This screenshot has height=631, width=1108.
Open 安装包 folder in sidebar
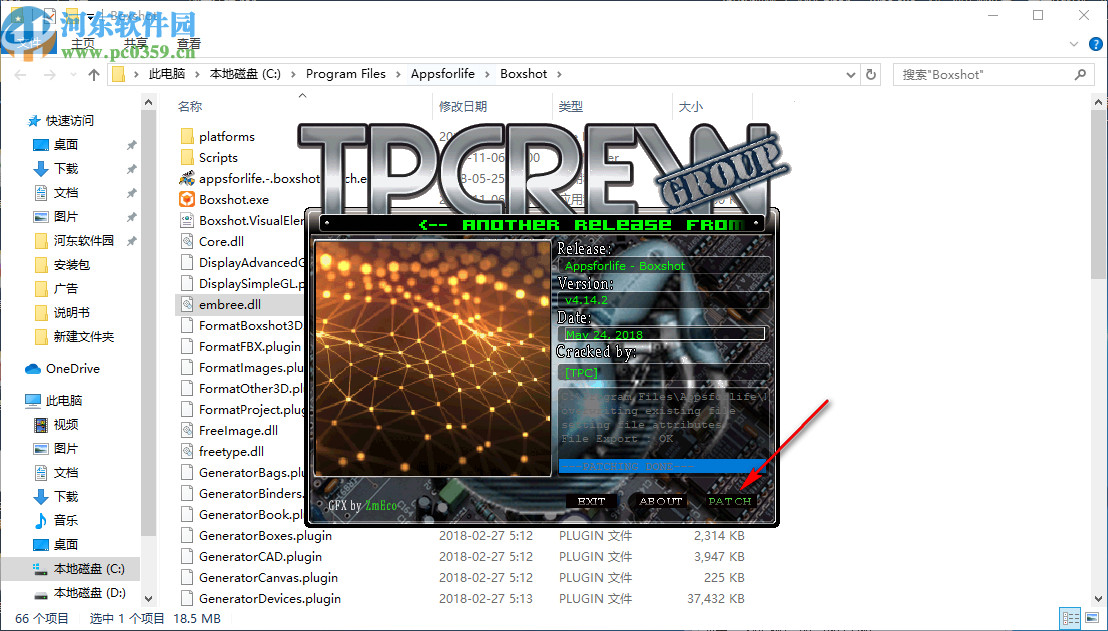(x=72, y=265)
